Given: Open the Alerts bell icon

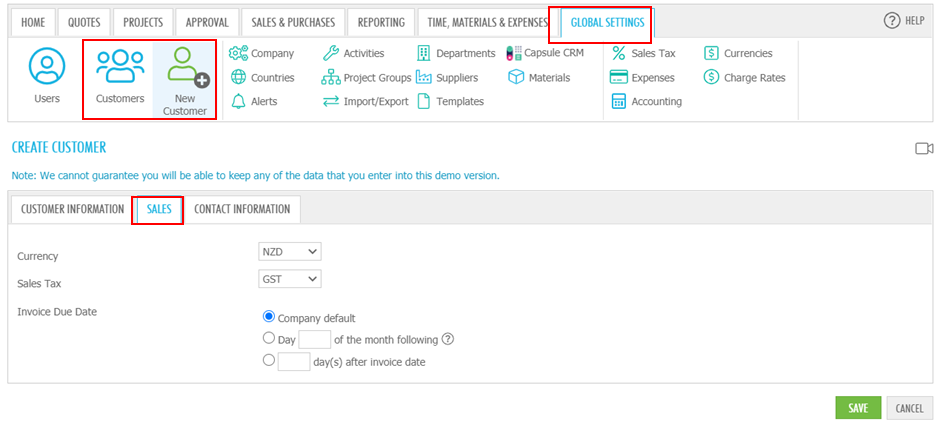Looking at the screenshot, I should pos(239,101).
